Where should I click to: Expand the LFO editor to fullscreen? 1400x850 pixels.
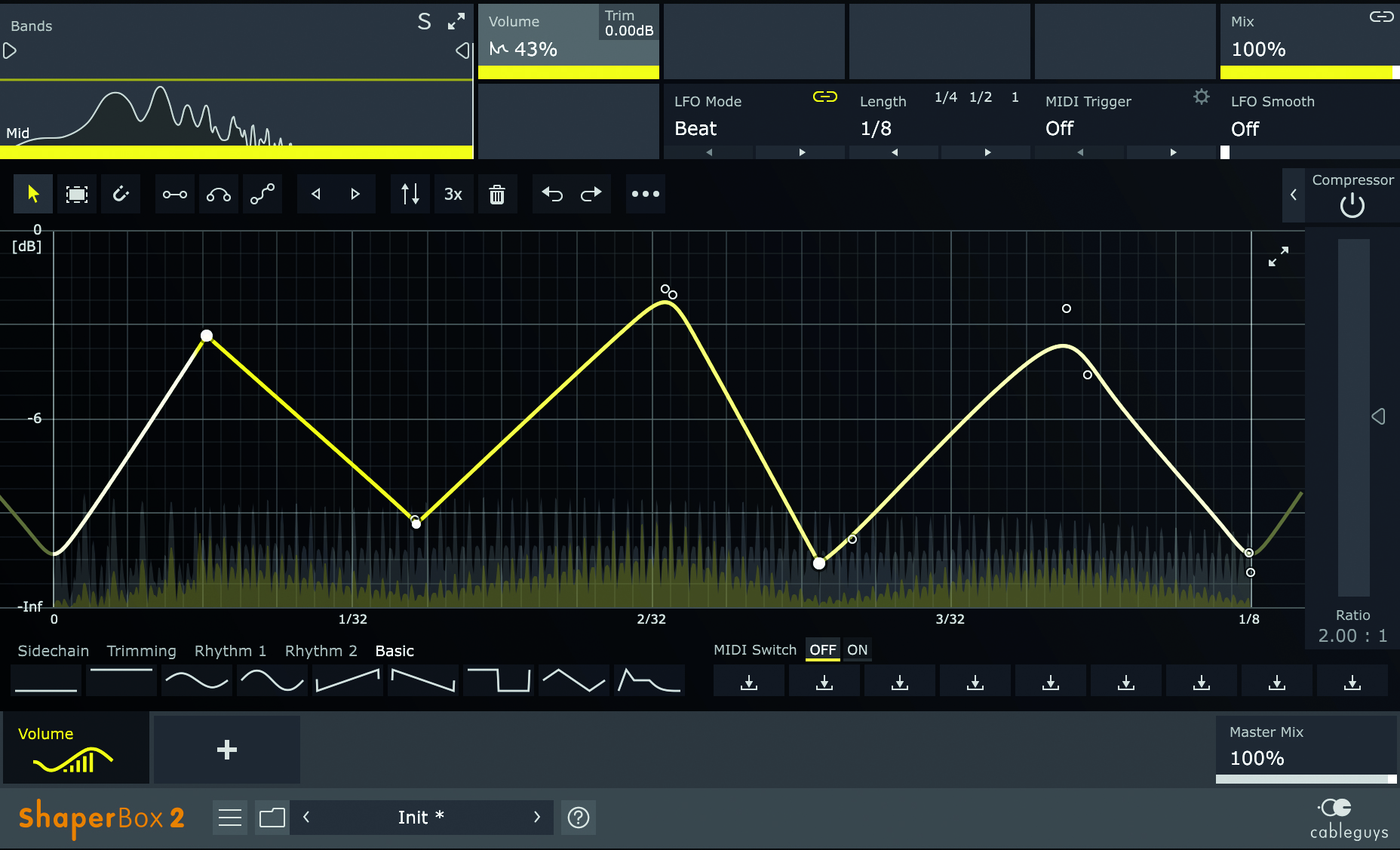point(1279,256)
